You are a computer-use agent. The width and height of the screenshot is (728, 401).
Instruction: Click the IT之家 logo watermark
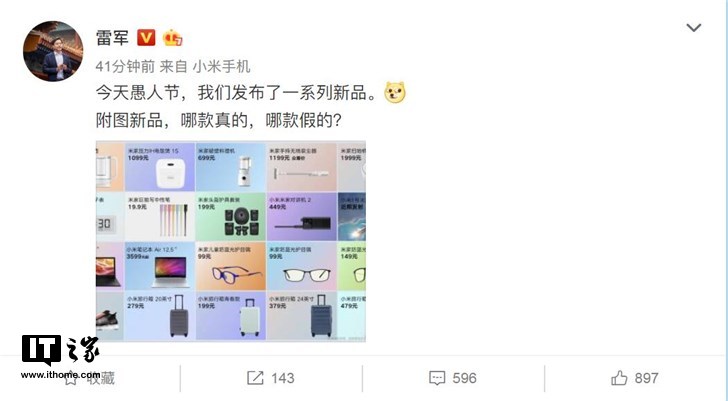(x=60, y=356)
